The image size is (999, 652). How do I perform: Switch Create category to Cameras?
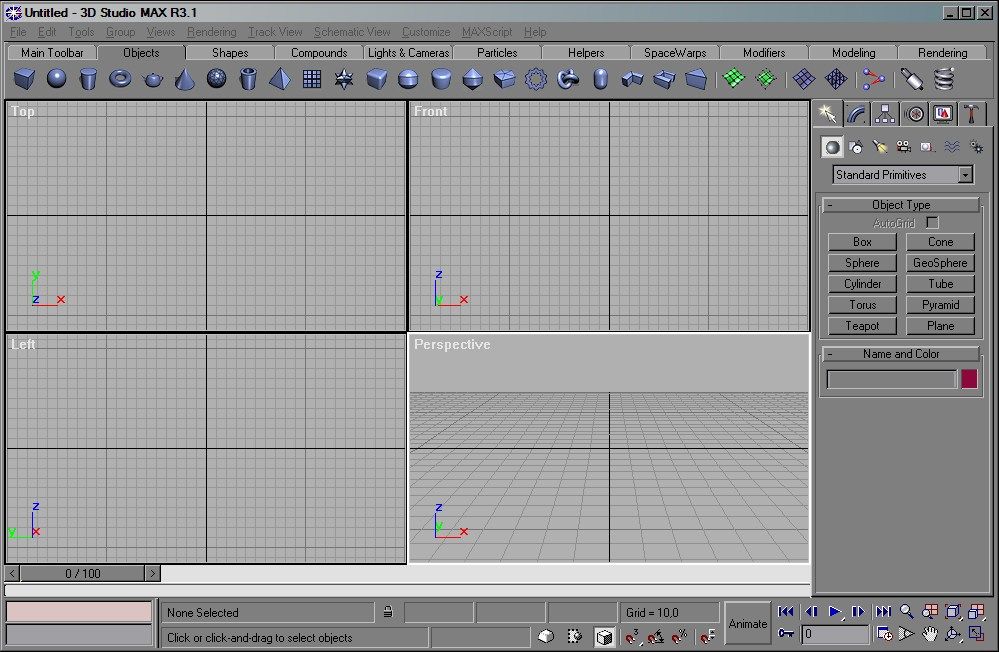(903, 147)
